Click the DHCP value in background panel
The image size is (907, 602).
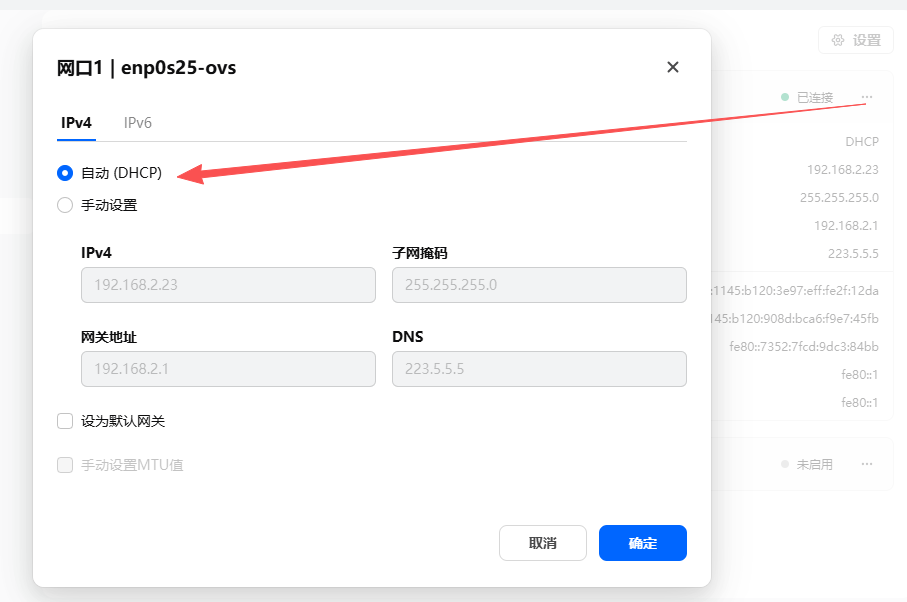pos(861,142)
